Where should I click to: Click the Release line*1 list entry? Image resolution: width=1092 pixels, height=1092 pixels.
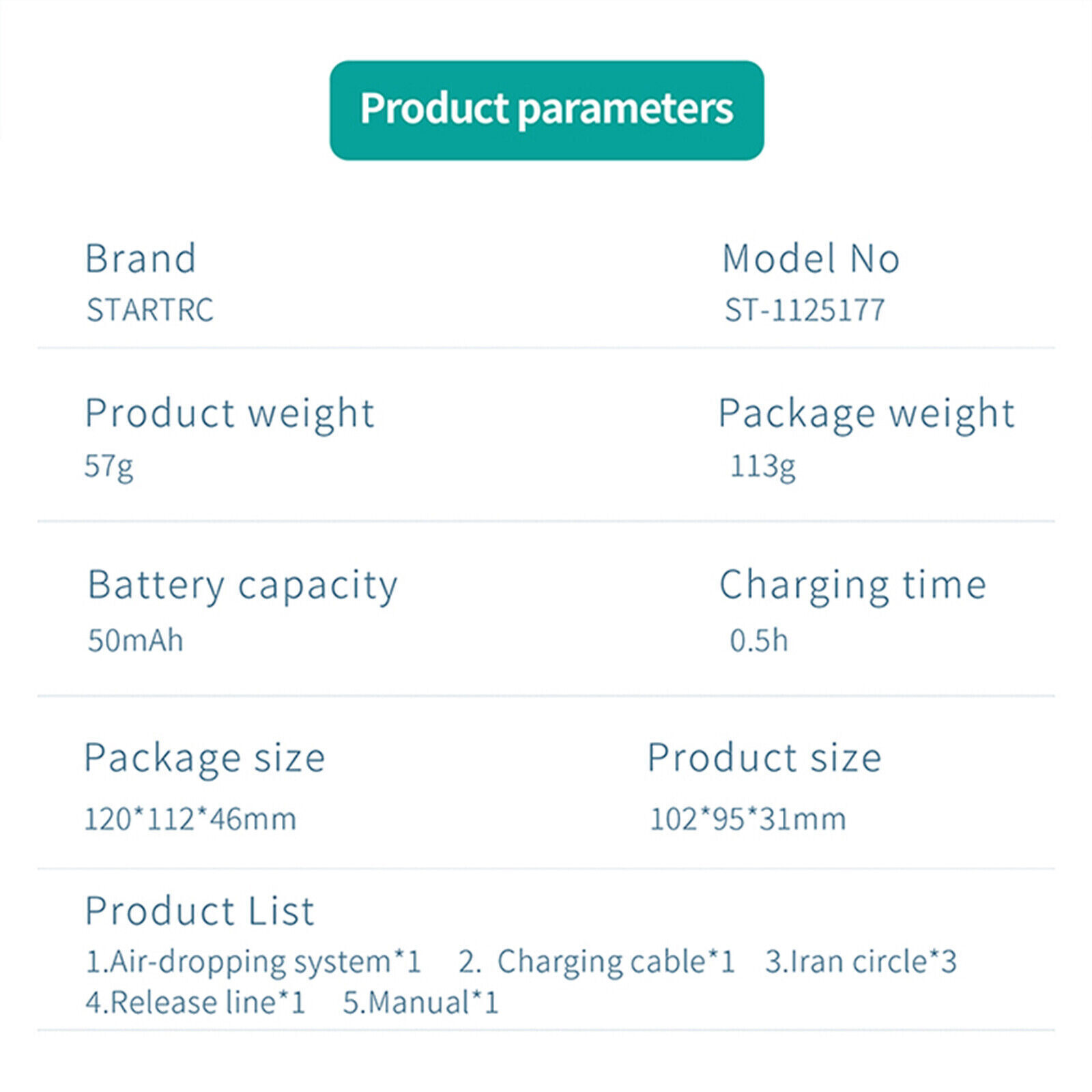coord(195,1003)
